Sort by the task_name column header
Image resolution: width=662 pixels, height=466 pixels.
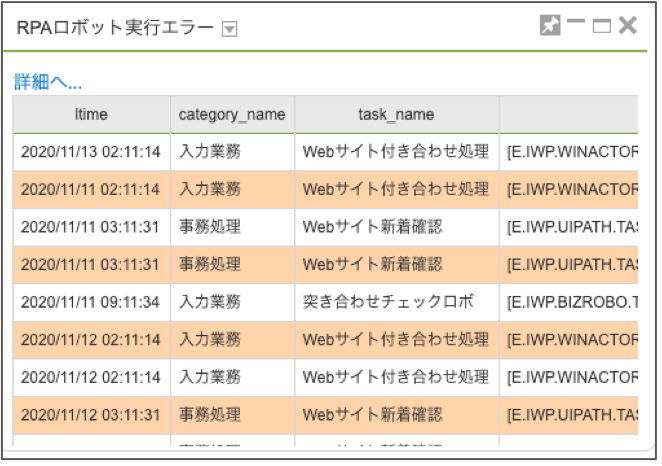pos(396,114)
